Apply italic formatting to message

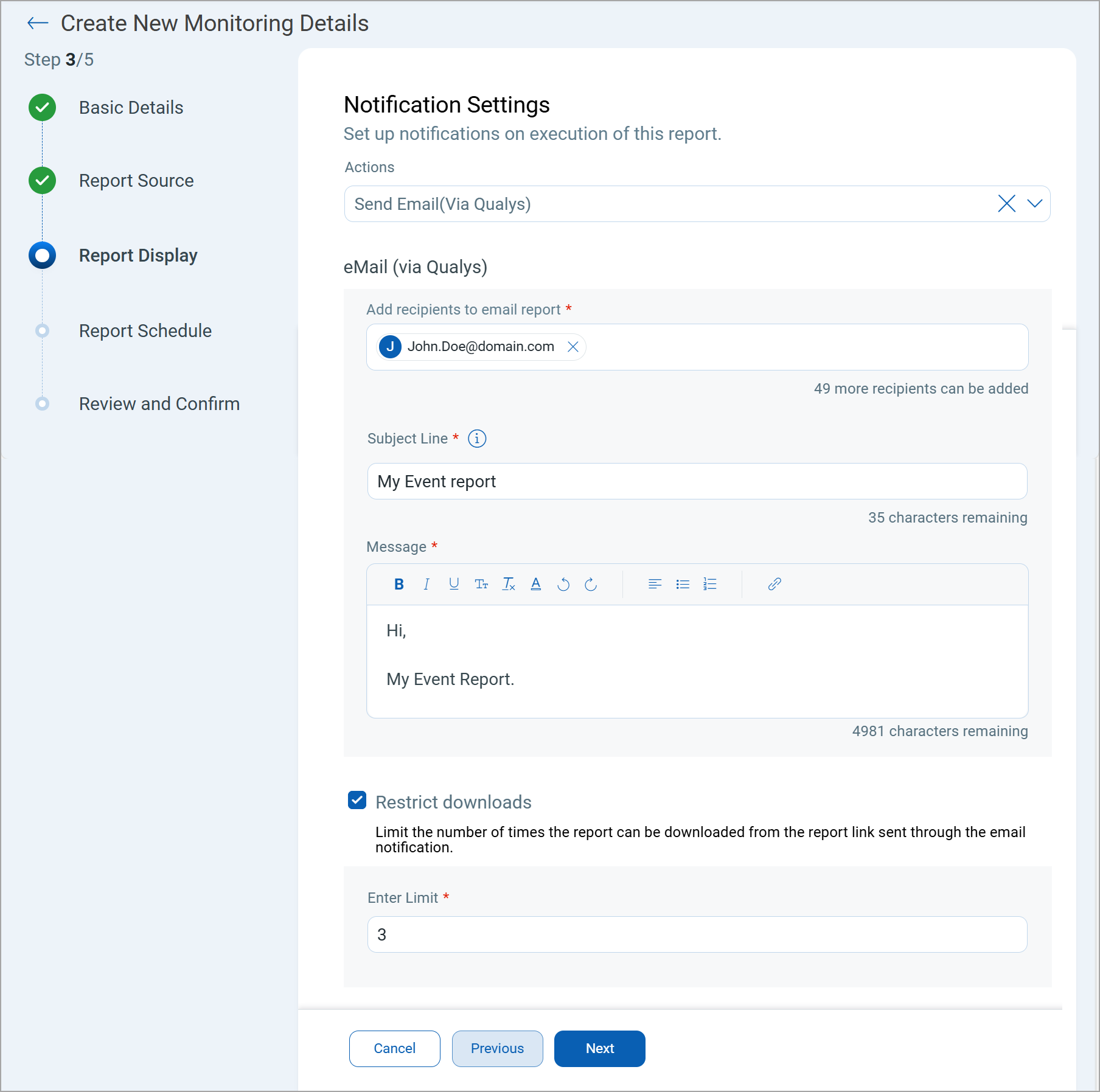[x=426, y=584]
